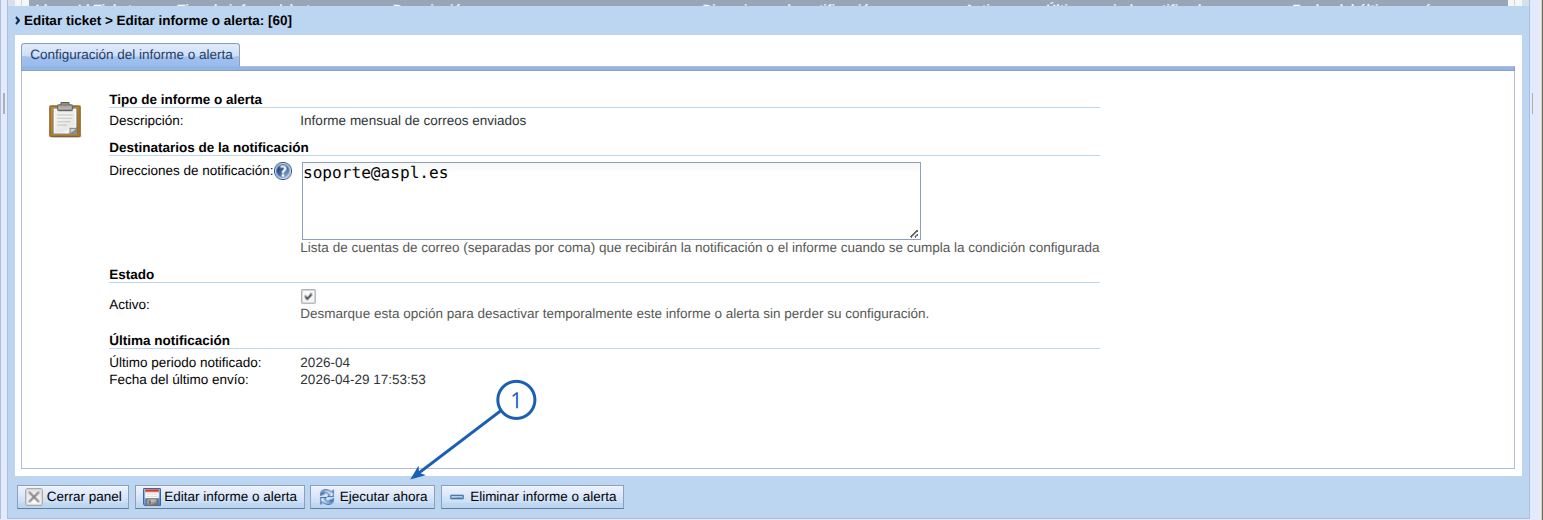Click the Fecha del último envío timestamp

click(x=363, y=380)
